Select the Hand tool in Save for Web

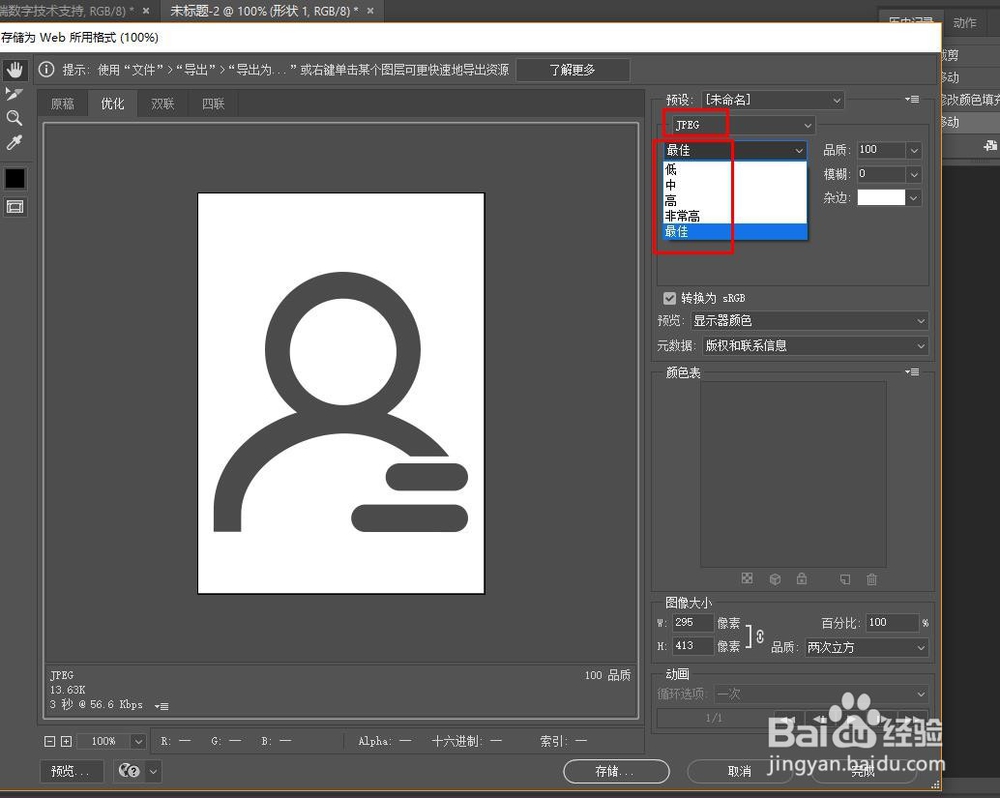[x=15, y=69]
